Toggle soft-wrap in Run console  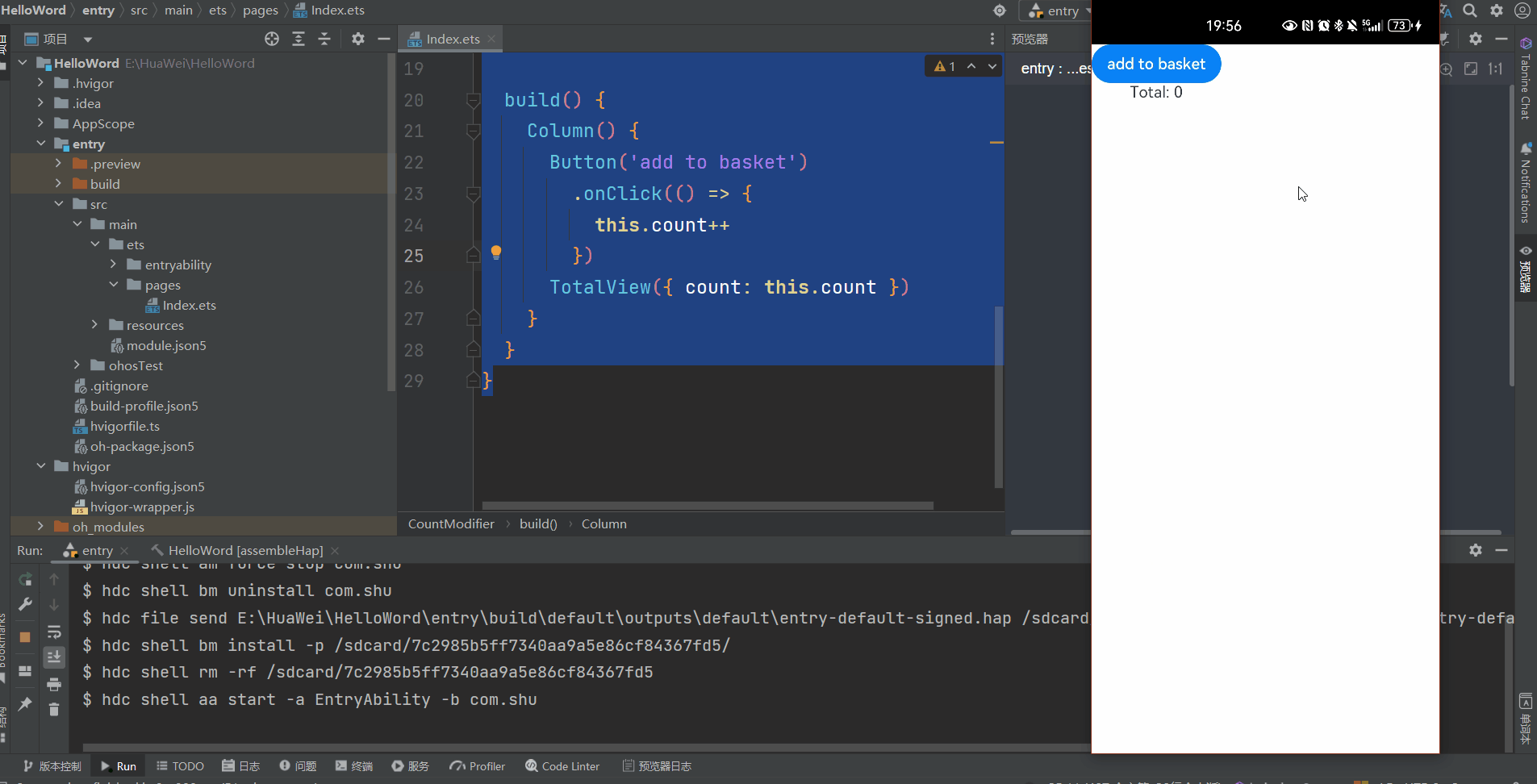54,632
